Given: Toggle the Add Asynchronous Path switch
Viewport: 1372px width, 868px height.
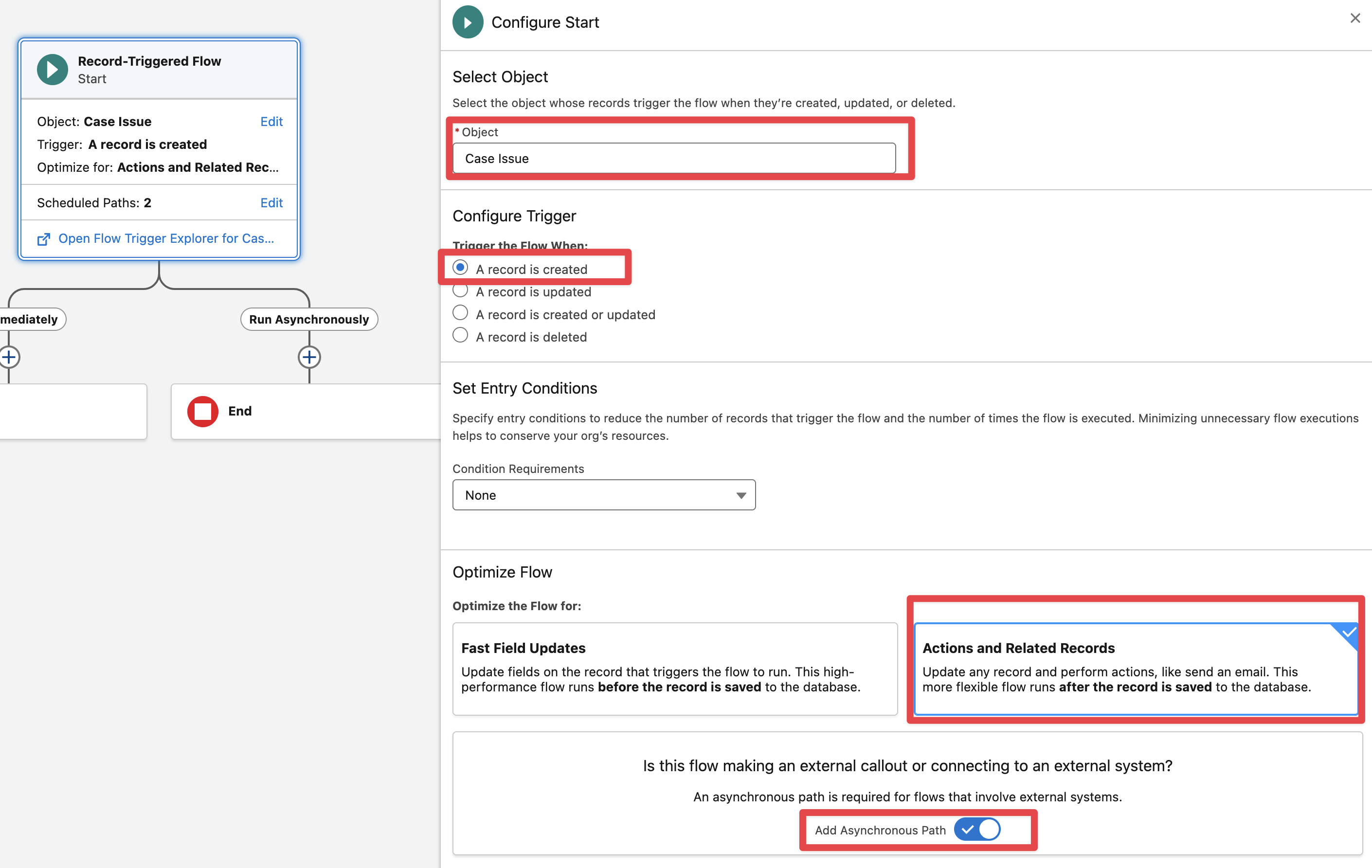Looking at the screenshot, I should coord(977,829).
